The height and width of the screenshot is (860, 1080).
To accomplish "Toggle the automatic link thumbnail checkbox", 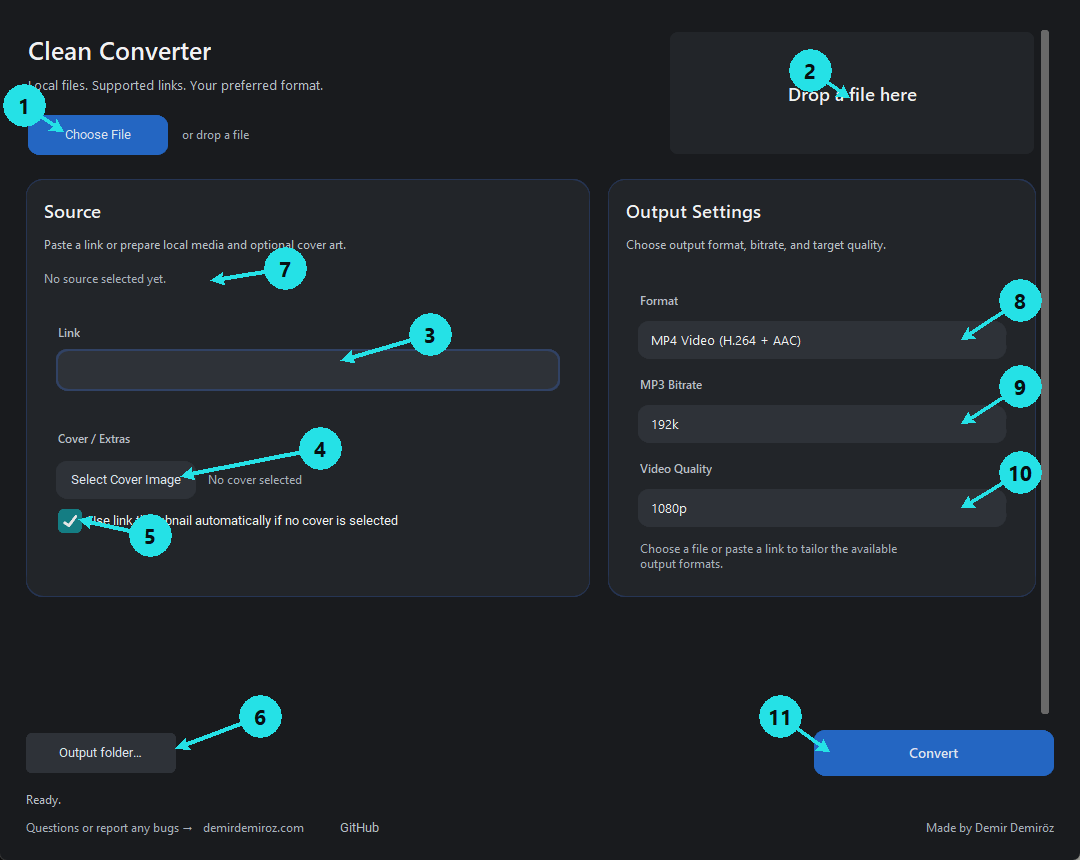I will click(70, 521).
